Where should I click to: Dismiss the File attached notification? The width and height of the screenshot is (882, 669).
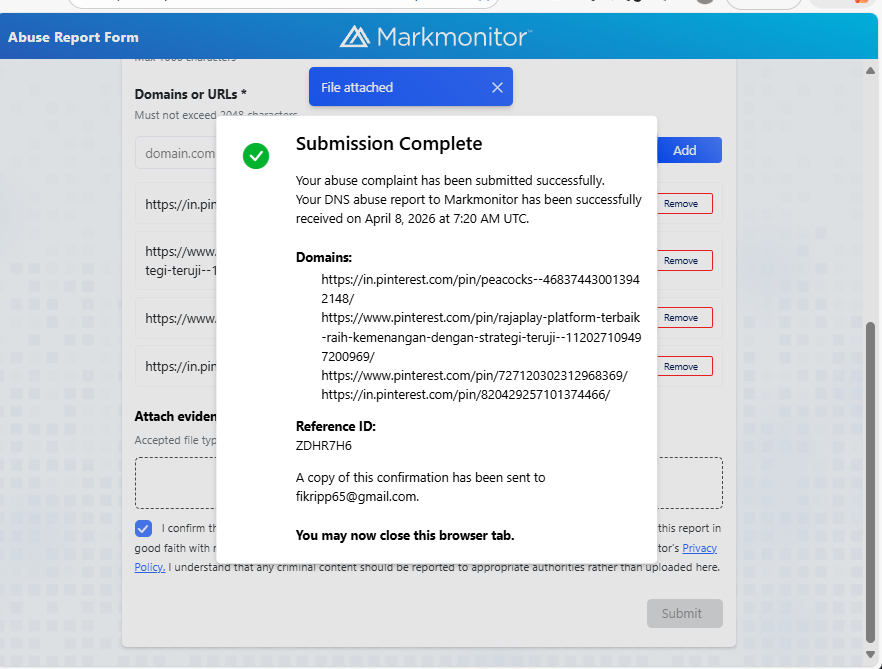[x=497, y=87]
